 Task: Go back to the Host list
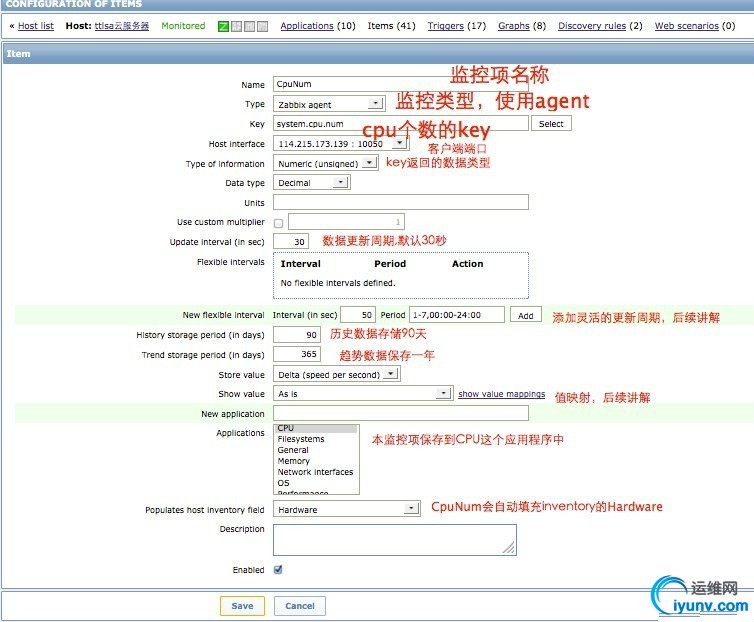click(x=36, y=26)
